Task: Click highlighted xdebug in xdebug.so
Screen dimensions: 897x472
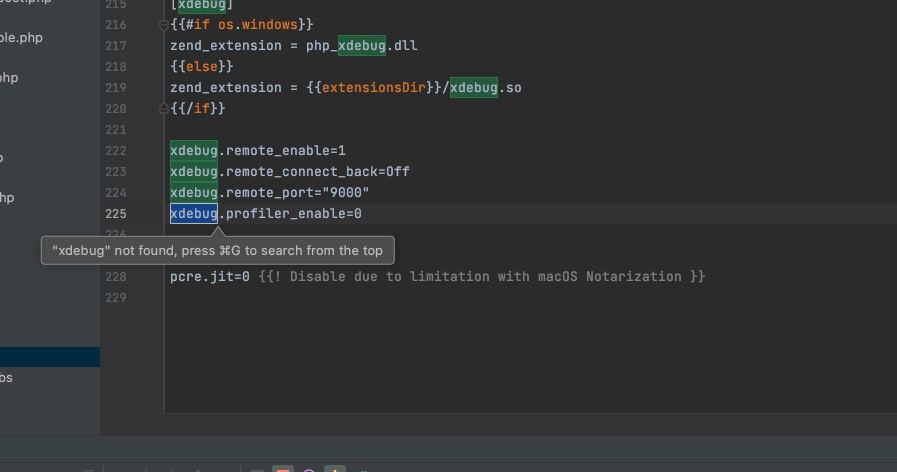Action: pos(474,88)
